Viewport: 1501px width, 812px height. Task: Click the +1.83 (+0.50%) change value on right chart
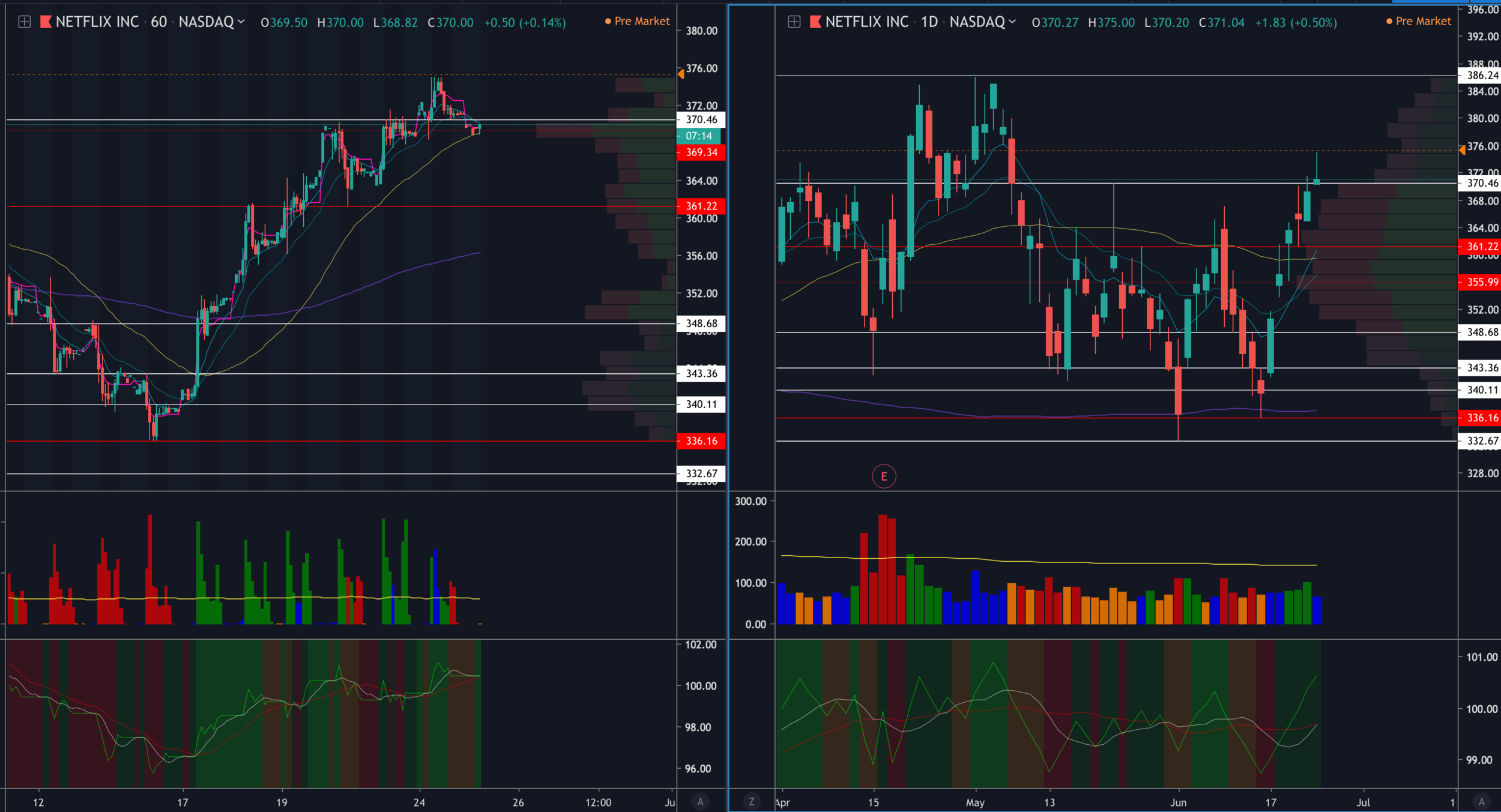click(x=1296, y=23)
